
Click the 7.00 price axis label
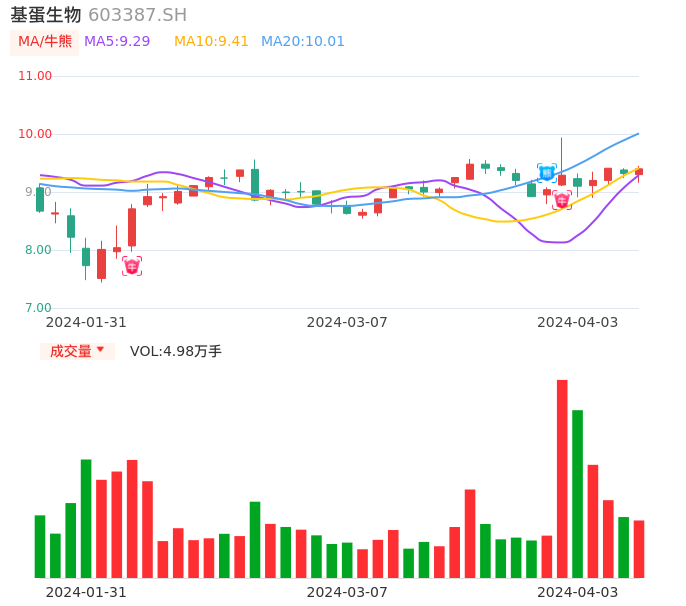[35, 308]
